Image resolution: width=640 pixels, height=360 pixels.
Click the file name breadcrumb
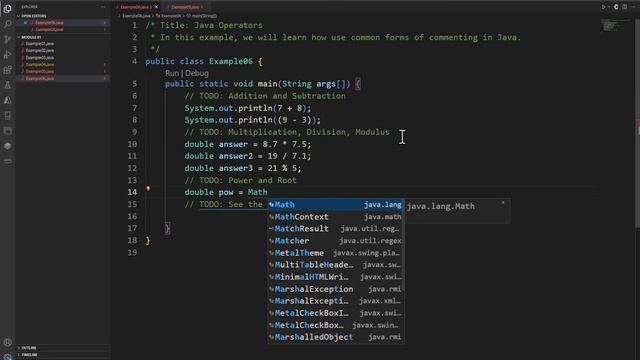[x=136, y=16]
